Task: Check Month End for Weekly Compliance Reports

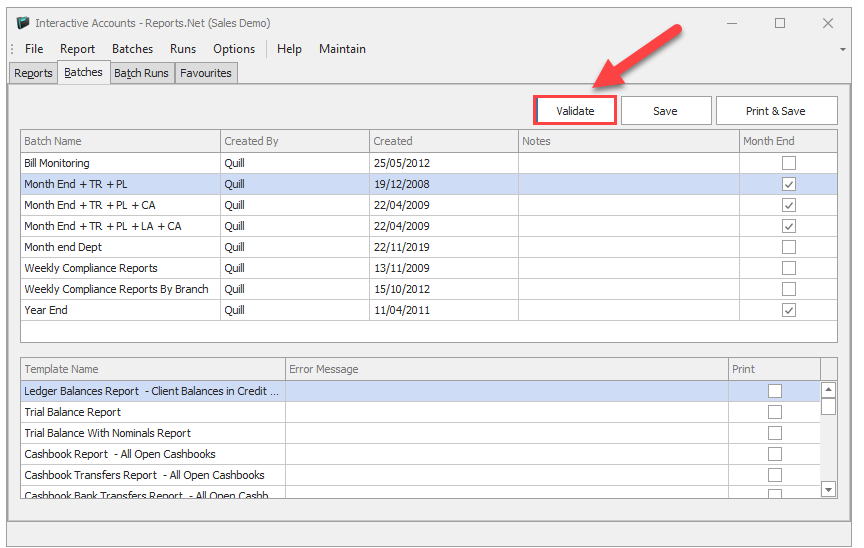Action: pyautogui.click(x=789, y=268)
